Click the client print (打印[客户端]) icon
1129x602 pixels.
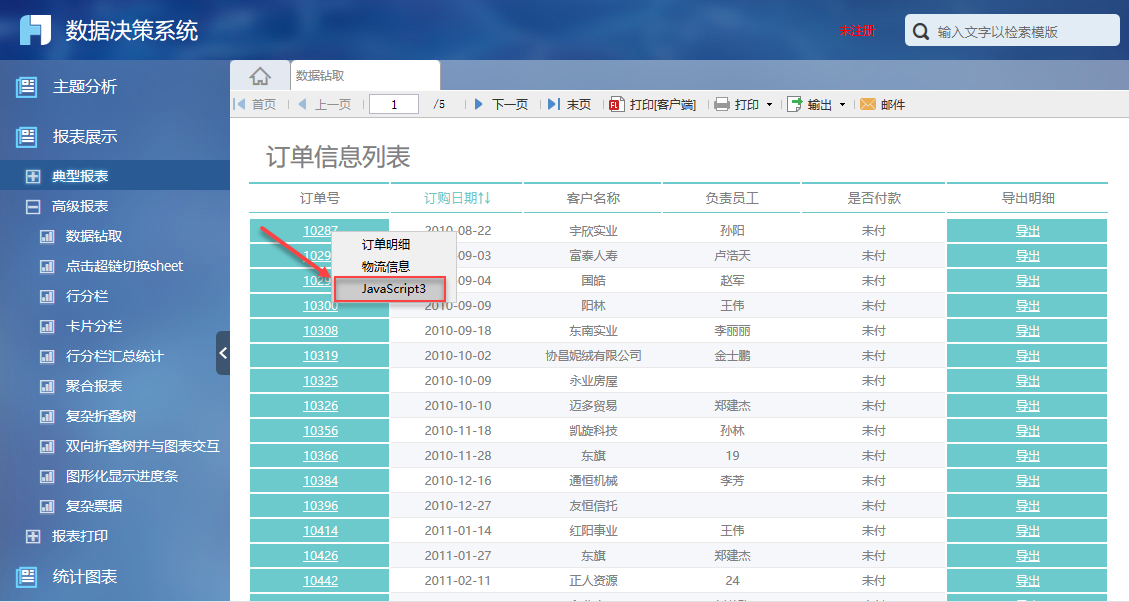[x=616, y=104]
